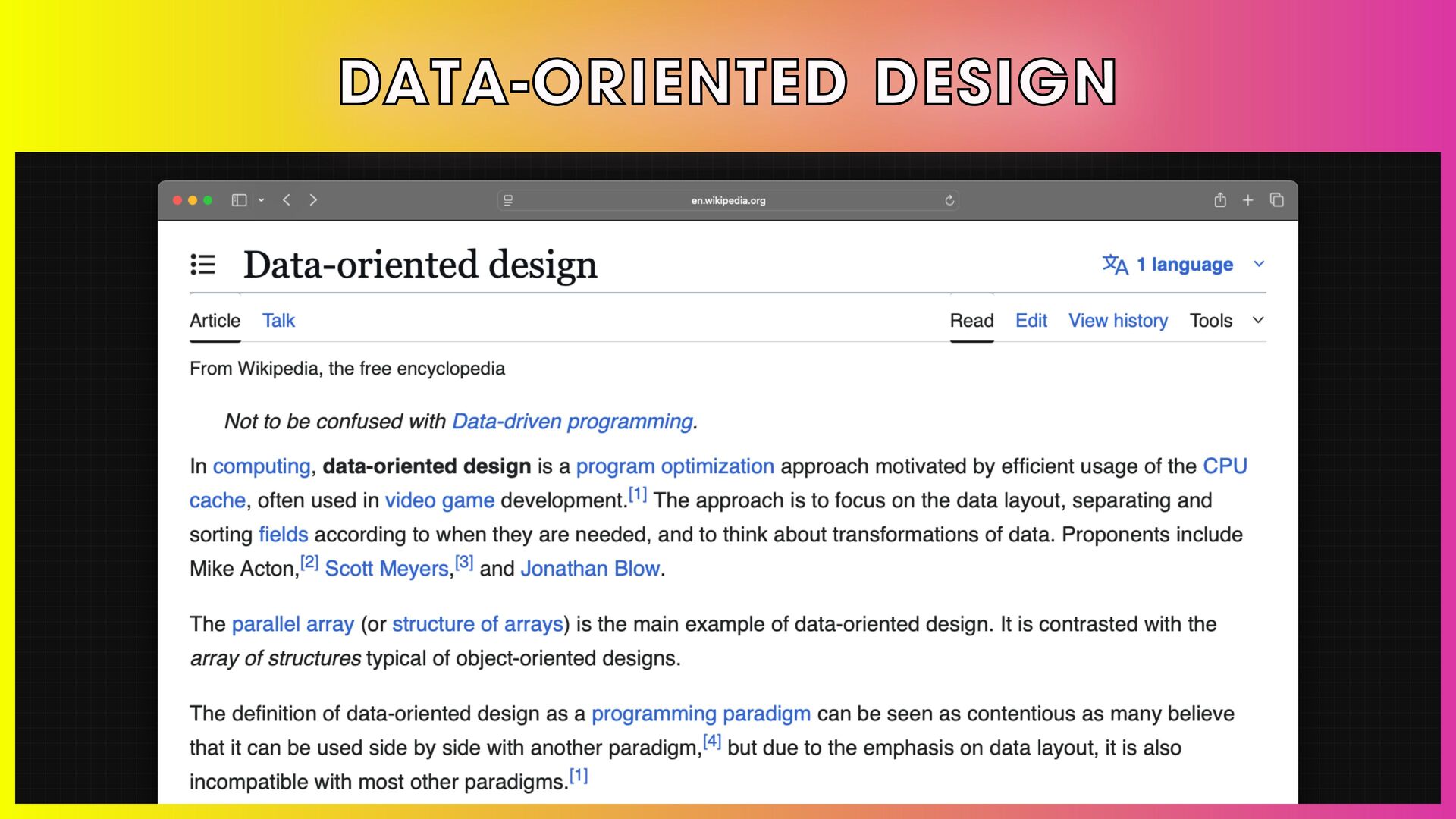Follow the CPU link
This screenshot has height=819, width=1456.
[x=1225, y=466]
